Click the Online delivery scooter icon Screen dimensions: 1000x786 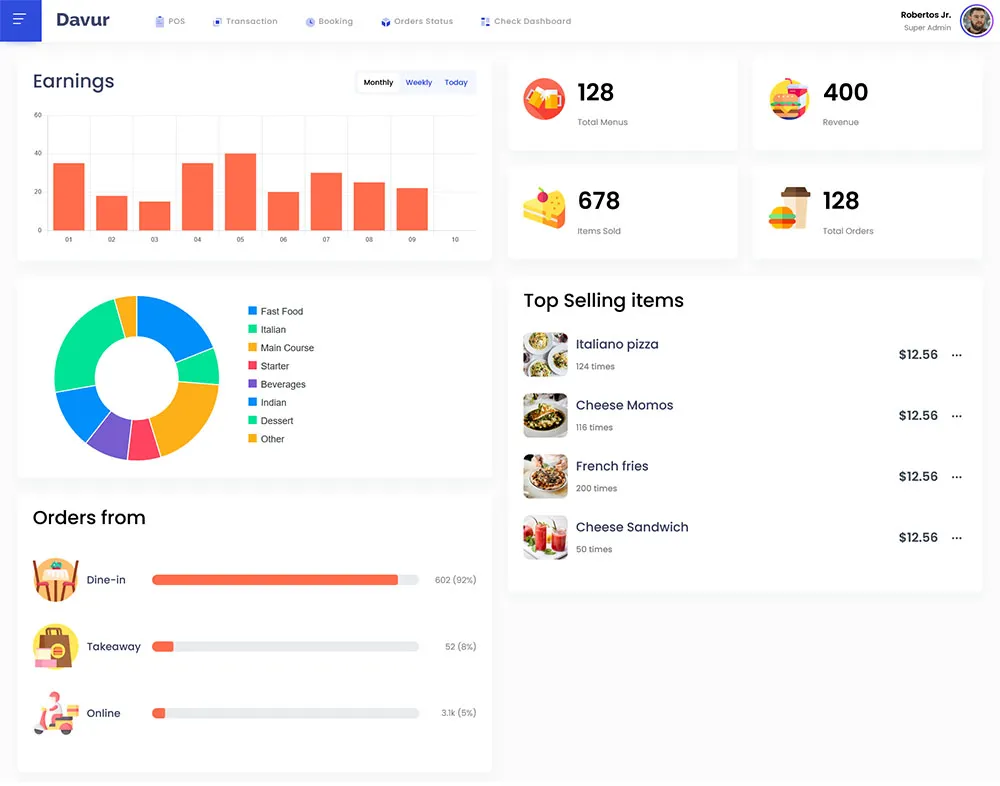pyautogui.click(x=55, y=713)
